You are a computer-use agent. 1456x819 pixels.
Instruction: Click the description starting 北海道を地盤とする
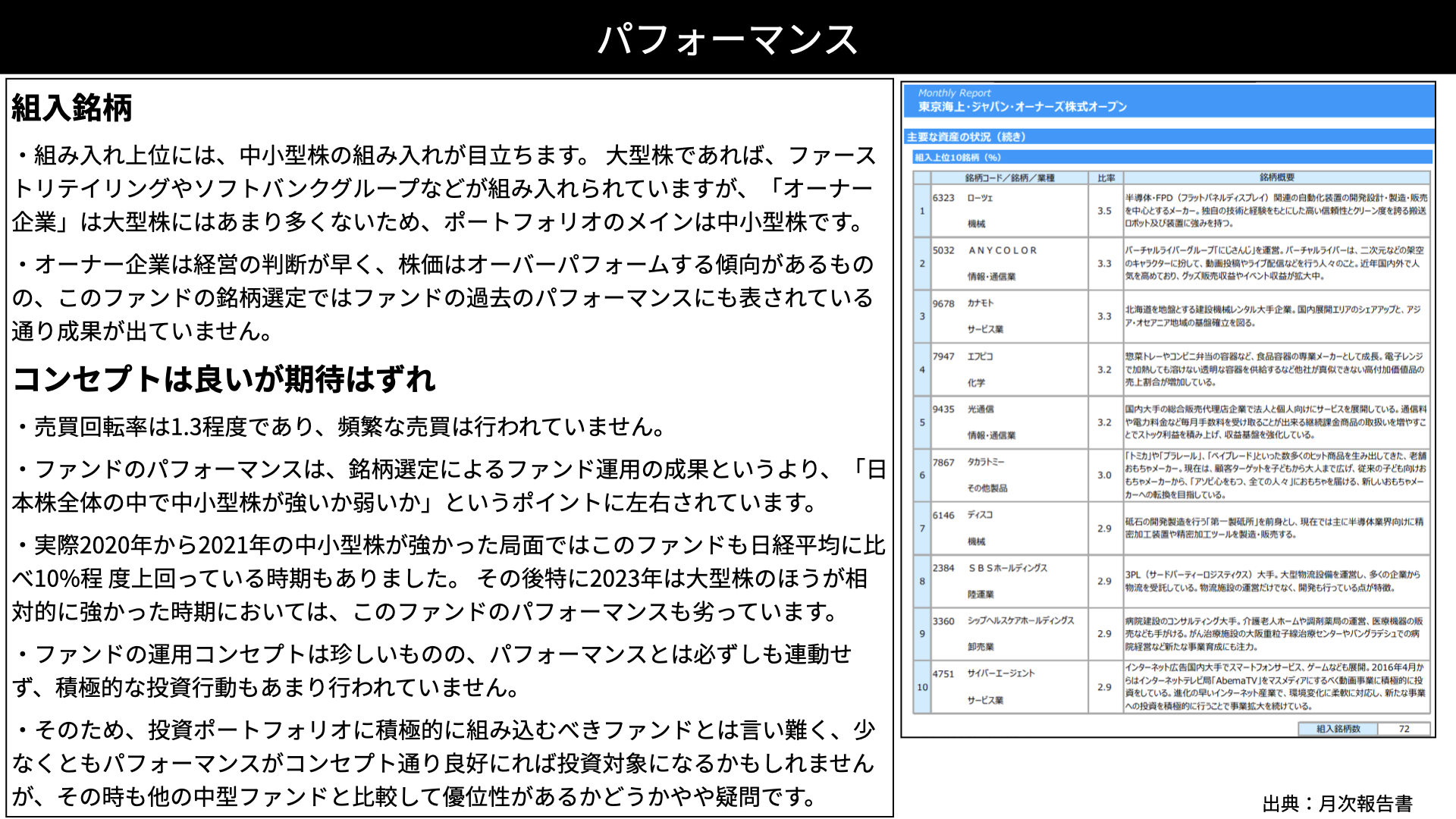(x=1273, y=316)
